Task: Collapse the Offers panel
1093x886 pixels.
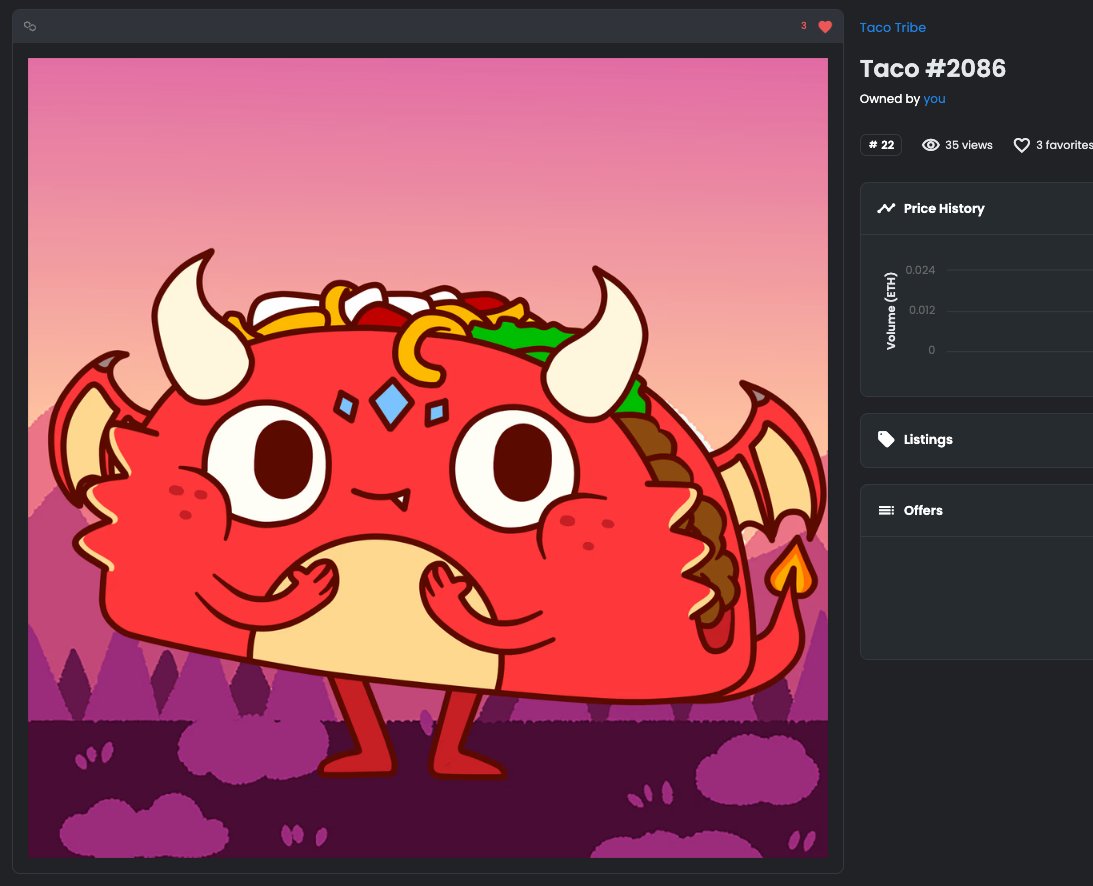Action: click(977, 510)
